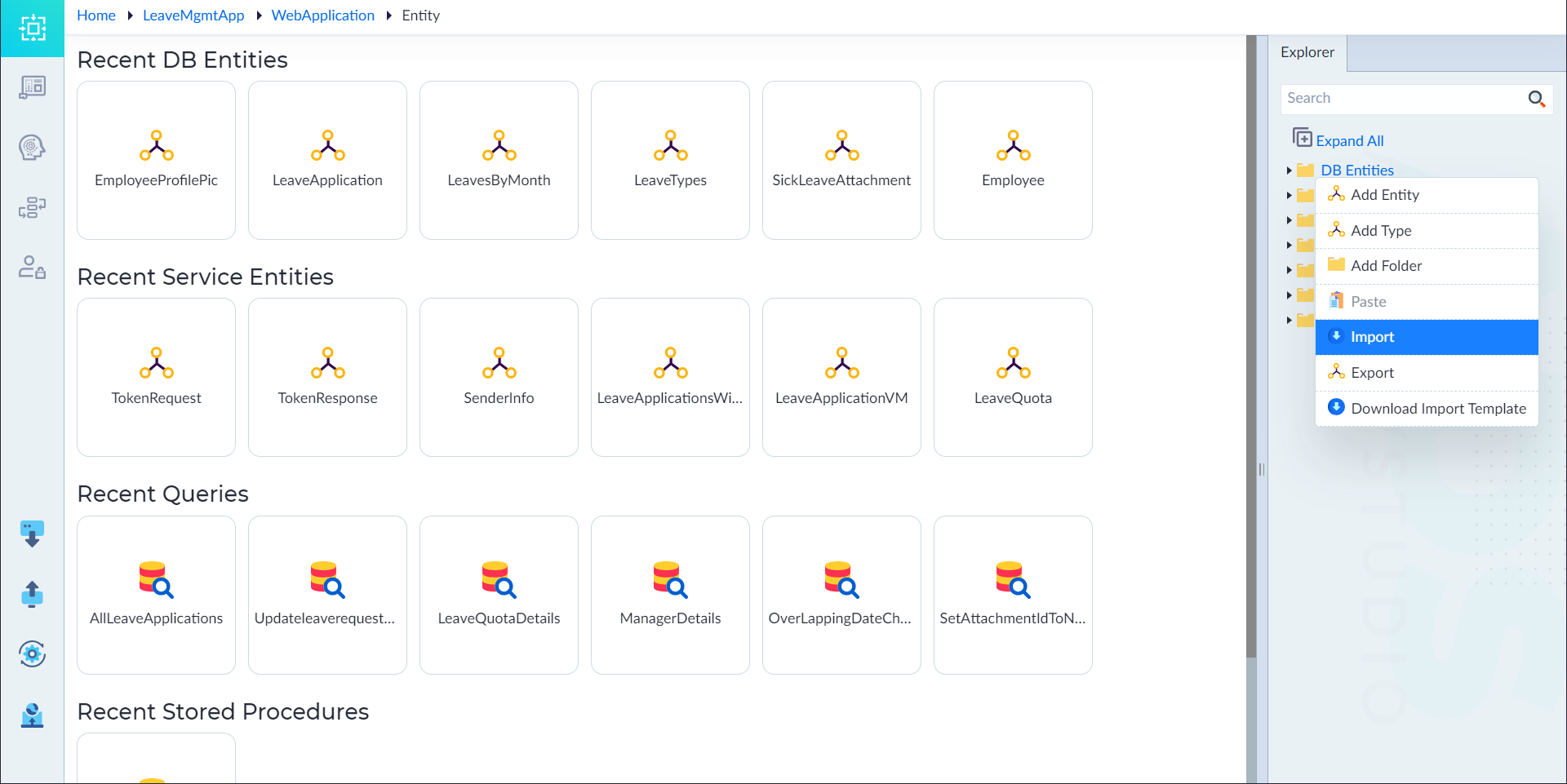Open the DB Entities folder label
1567x784 pixels.
click(1357, 171)
